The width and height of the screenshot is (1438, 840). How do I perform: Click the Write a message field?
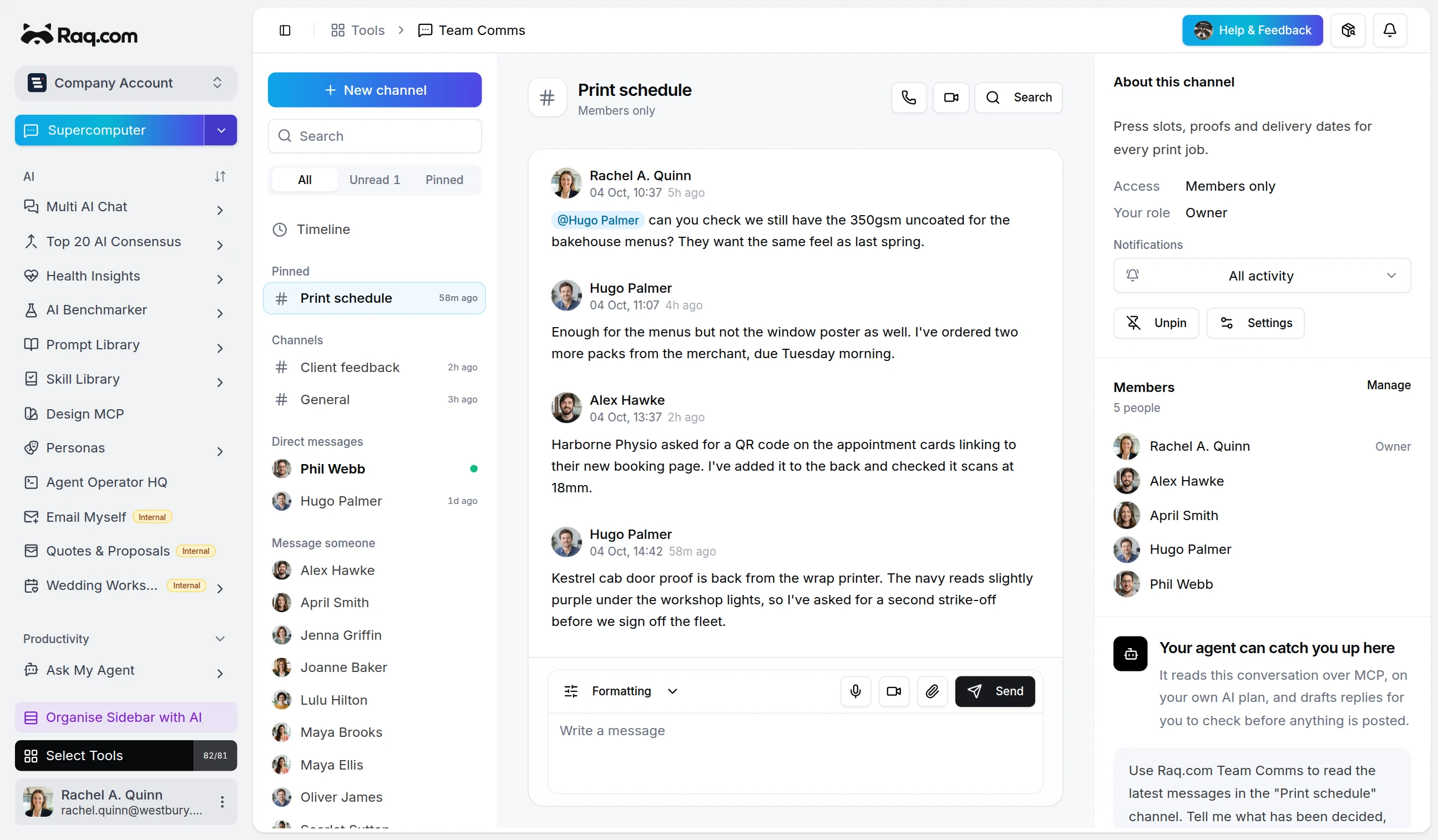point(795,753)
